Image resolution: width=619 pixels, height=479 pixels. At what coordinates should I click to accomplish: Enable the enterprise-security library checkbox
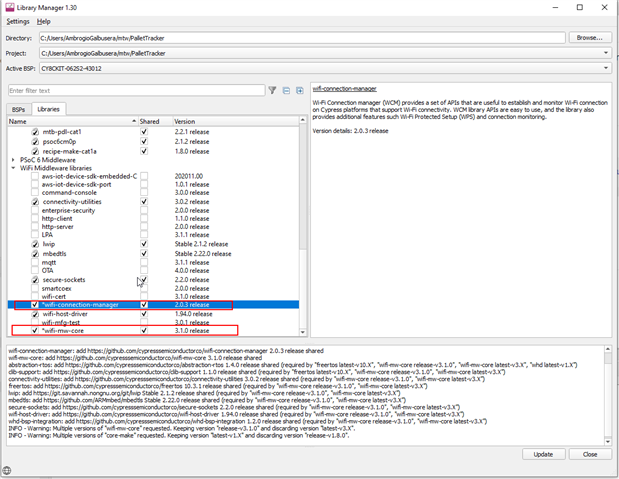[x=35, y=210]
